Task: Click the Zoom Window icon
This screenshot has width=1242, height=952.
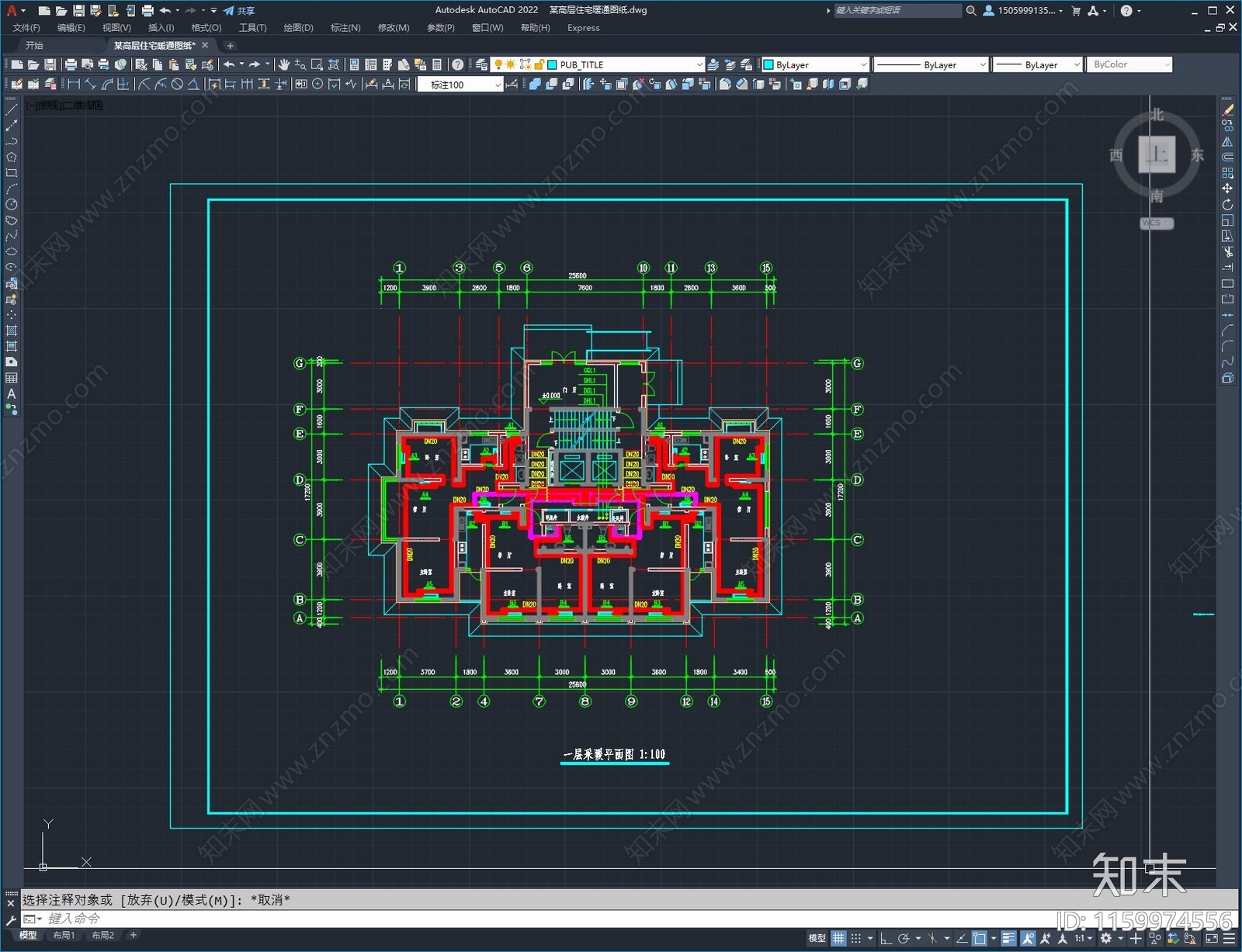Action: point(317,64)
